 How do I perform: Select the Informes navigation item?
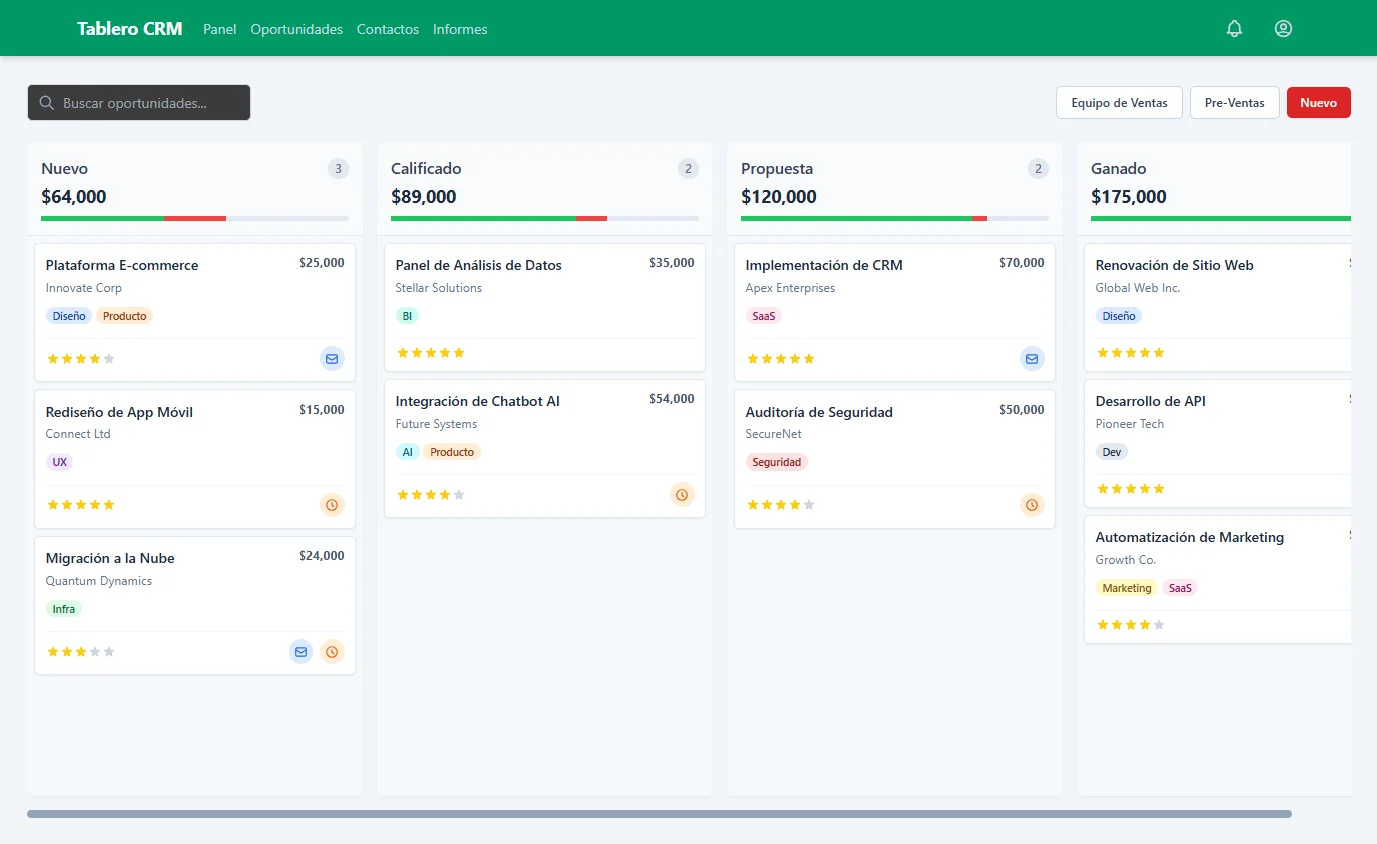click(x=459, y=29)
